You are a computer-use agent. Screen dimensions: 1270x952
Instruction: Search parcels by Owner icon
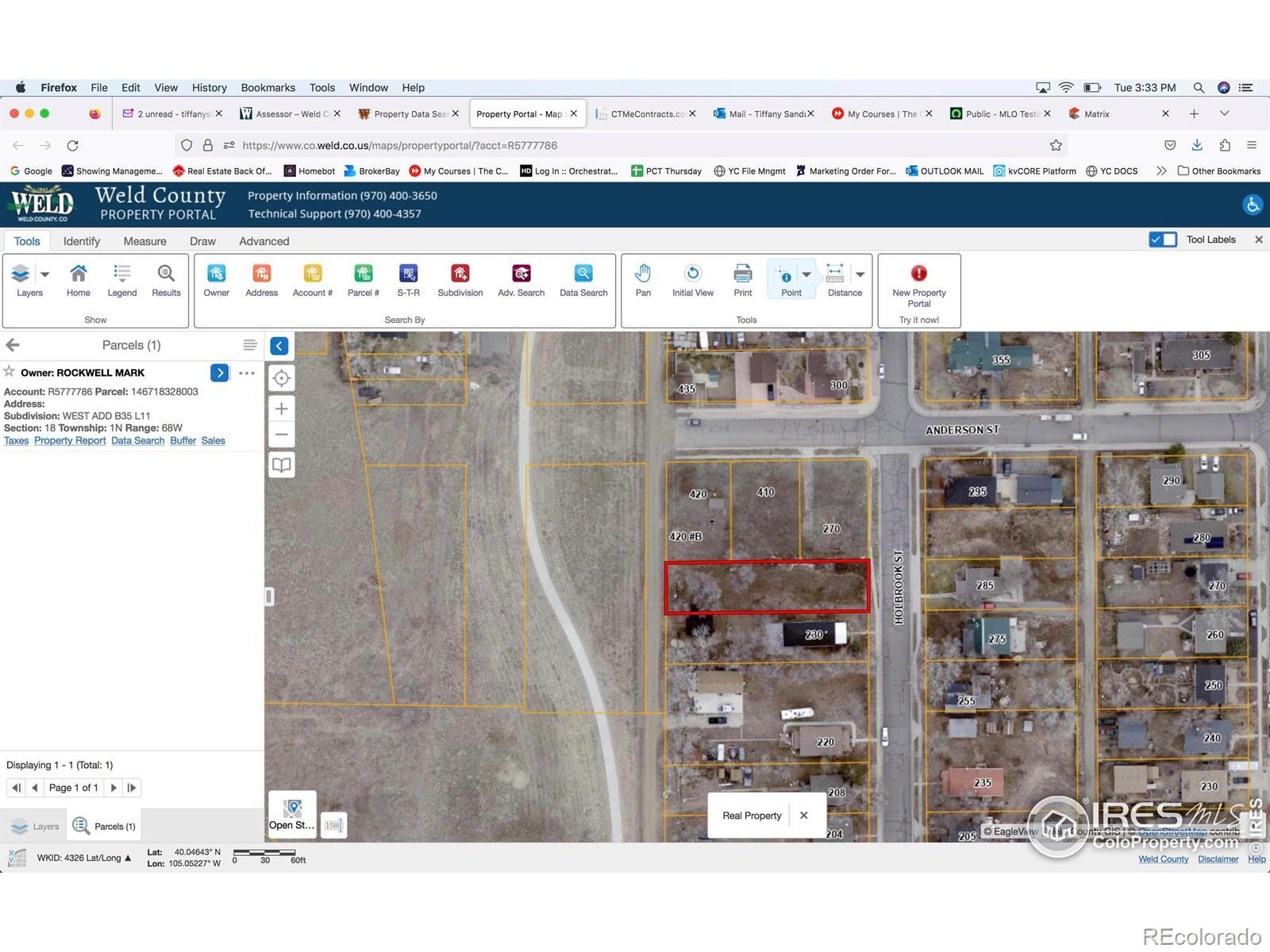point(216,280)
